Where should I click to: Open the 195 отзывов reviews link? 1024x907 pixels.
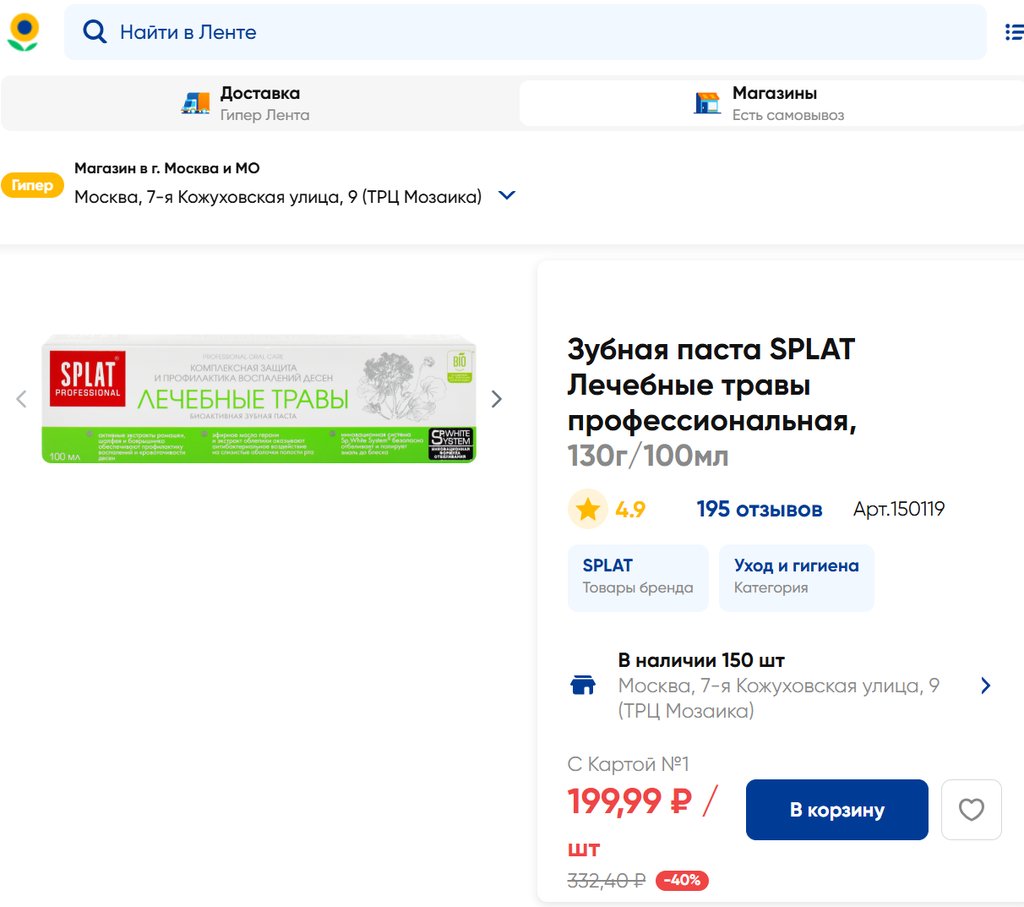tap(759, 510)
